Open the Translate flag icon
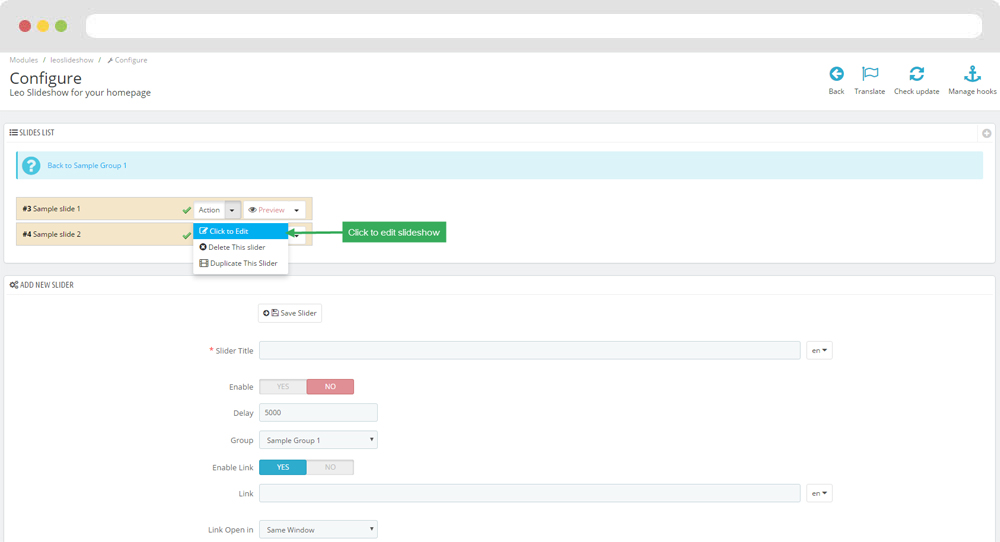 coord(869,74)
